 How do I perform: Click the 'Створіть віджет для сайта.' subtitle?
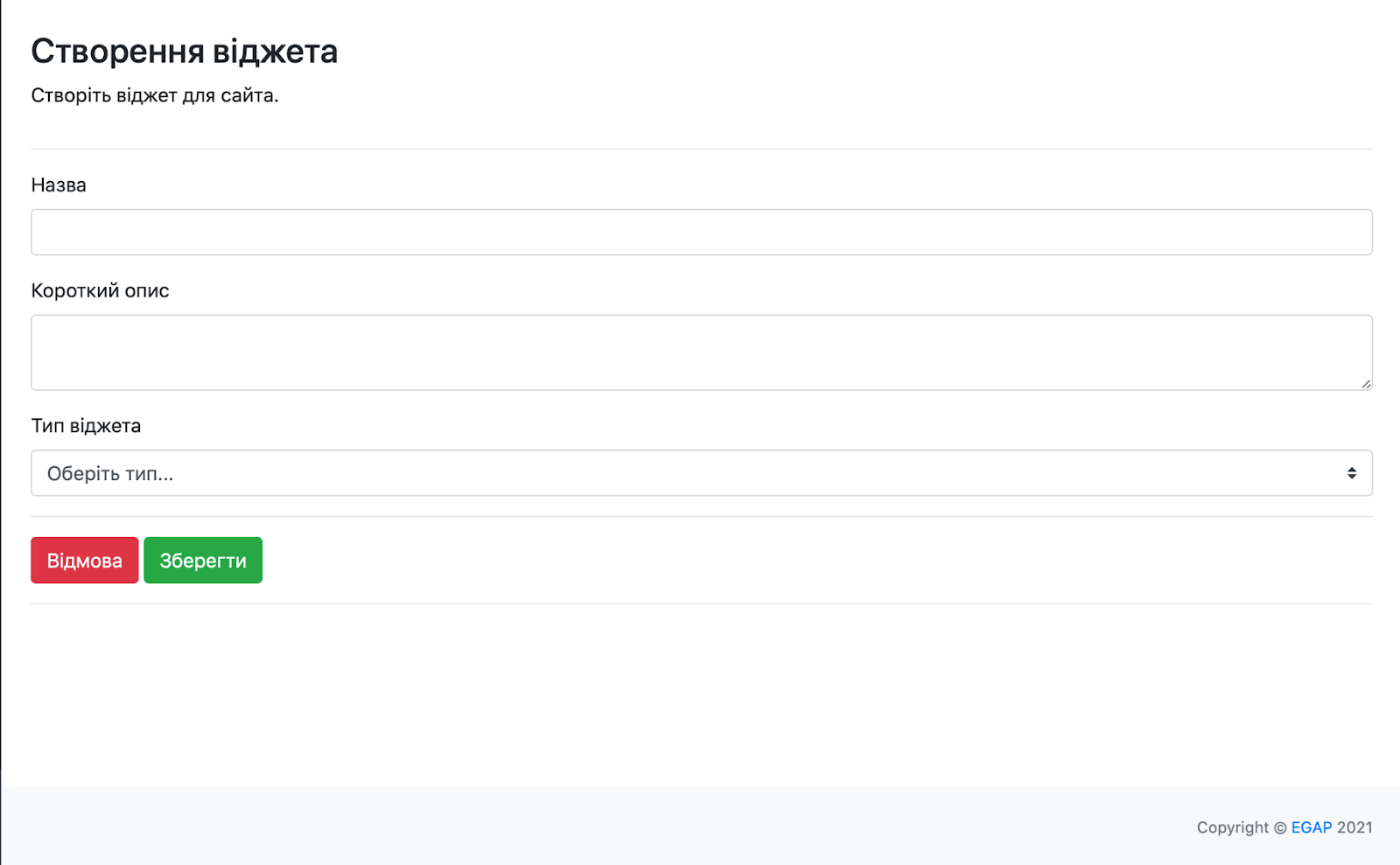coord(155,95)
